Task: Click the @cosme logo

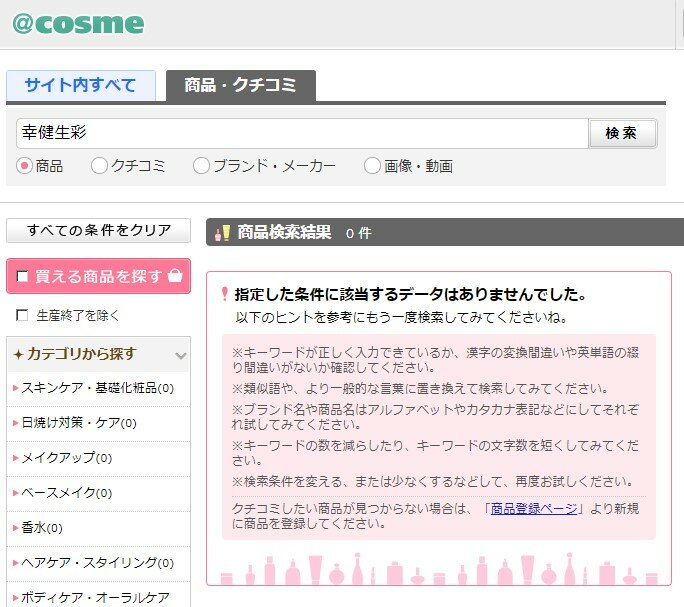Action: point(78,24)
